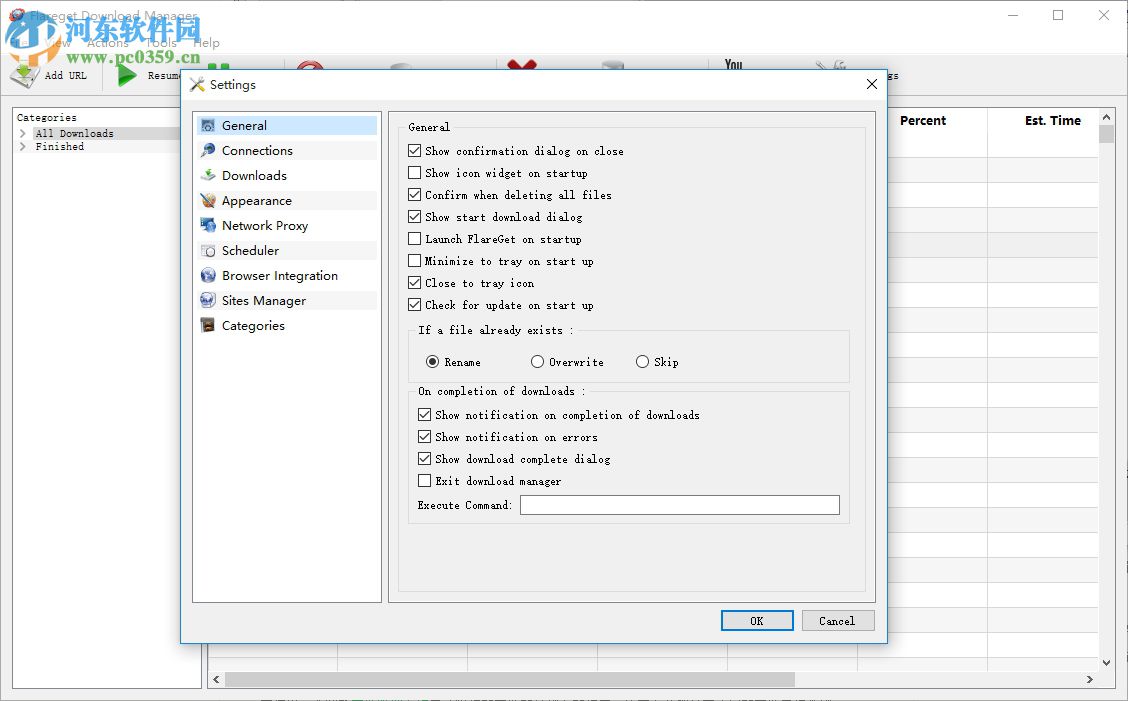This screenshot has height=701, width=1128.
Task: Click down arrow of vertical scrollbar
Action: 1106,663
